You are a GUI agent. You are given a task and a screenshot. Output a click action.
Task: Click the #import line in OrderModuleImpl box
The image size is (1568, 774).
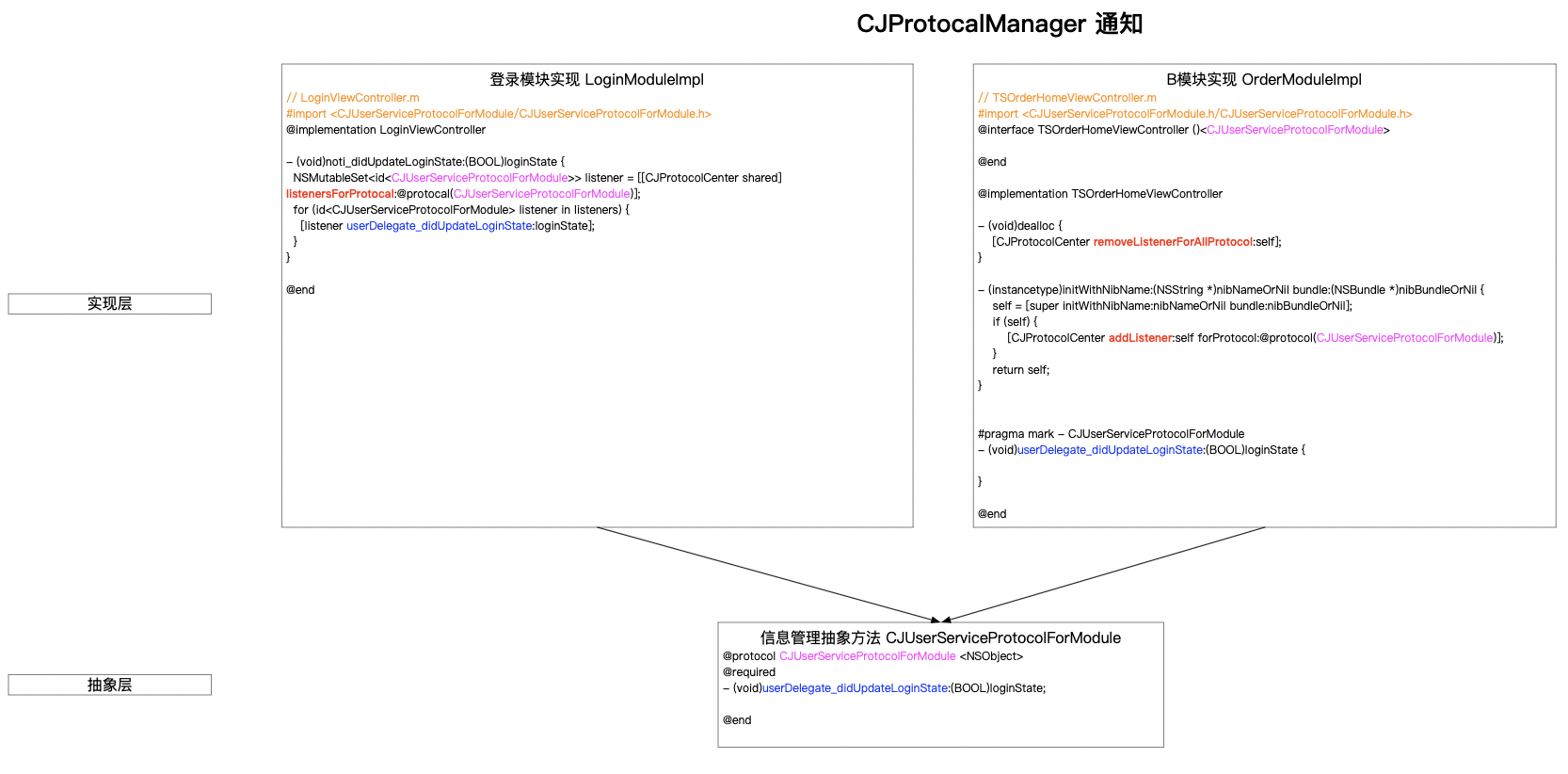tap(1195, 114)
